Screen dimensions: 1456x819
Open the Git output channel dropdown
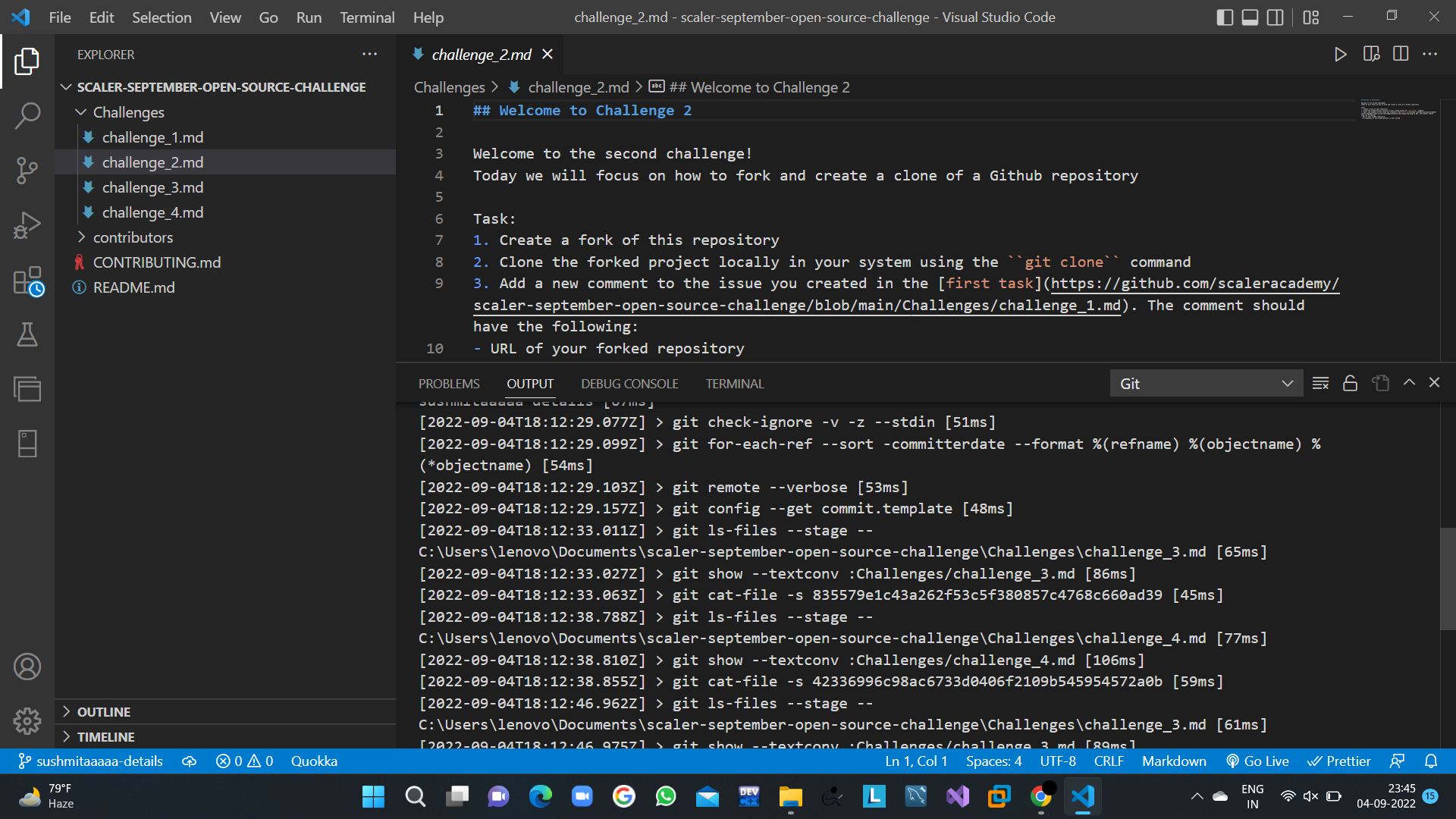point(1206,383)
